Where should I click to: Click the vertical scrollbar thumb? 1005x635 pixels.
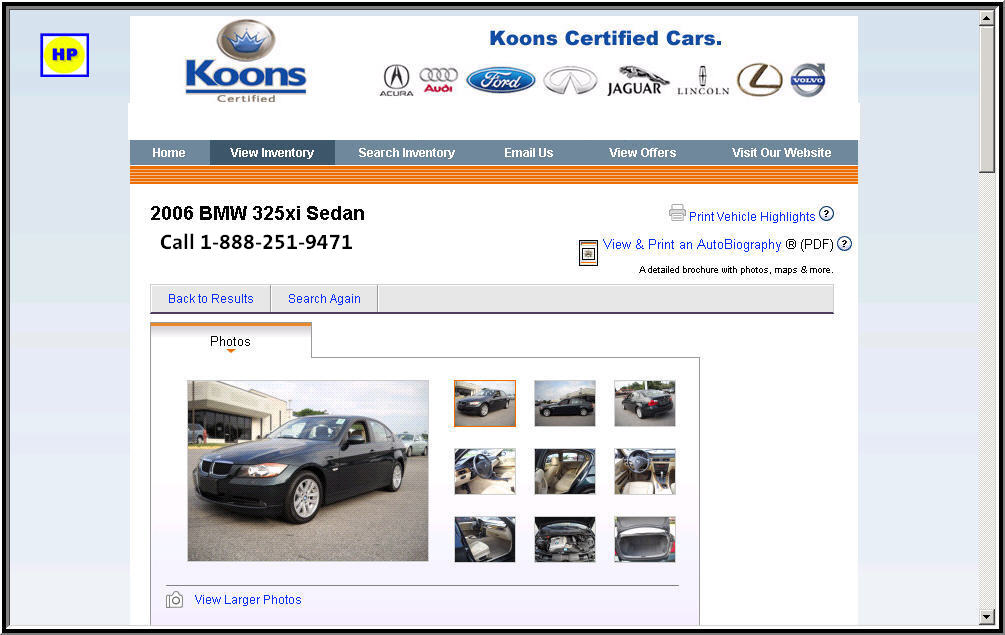[987, 99]
